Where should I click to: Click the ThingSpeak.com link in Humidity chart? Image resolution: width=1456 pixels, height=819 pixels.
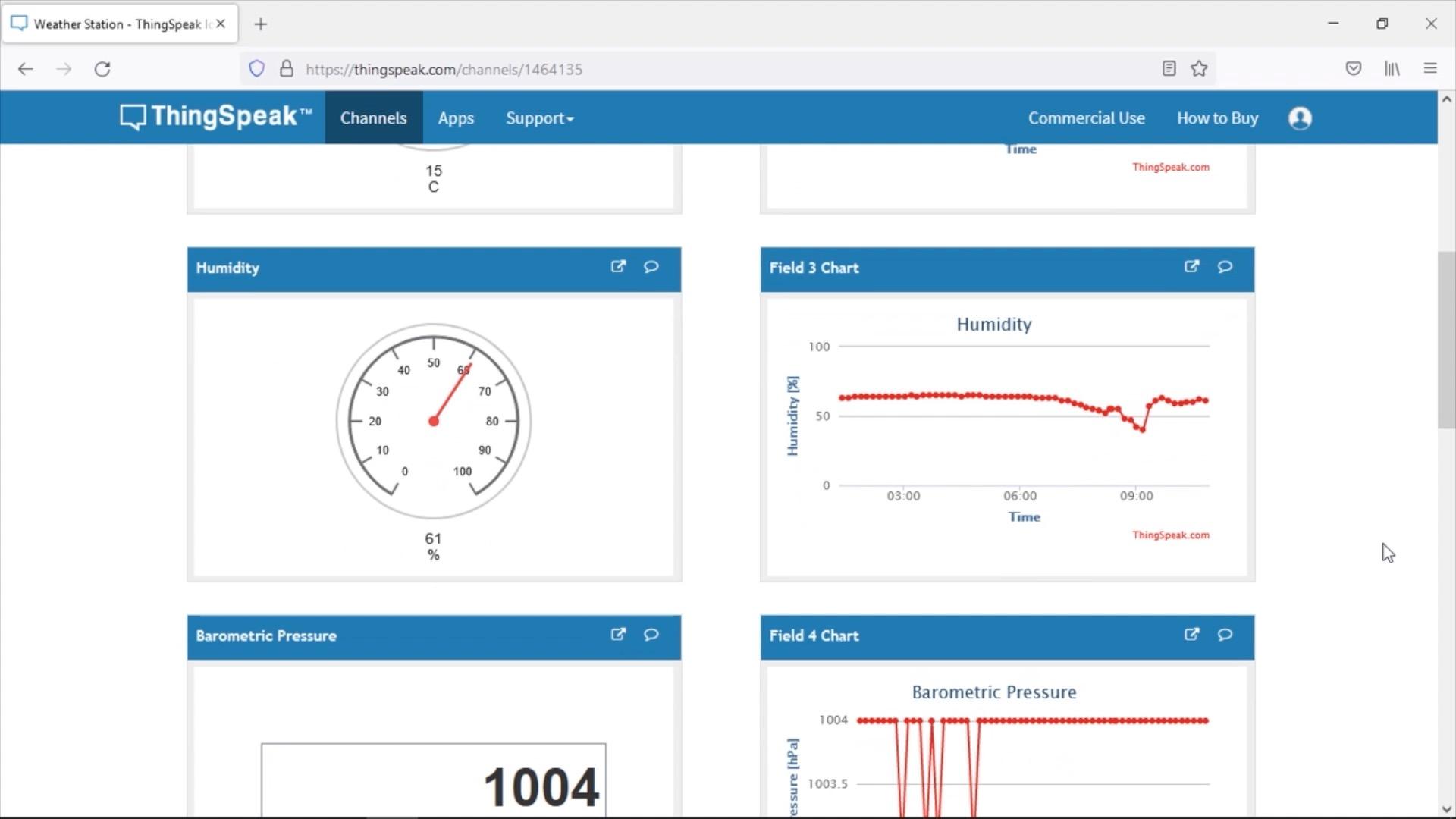[1171, 535]
